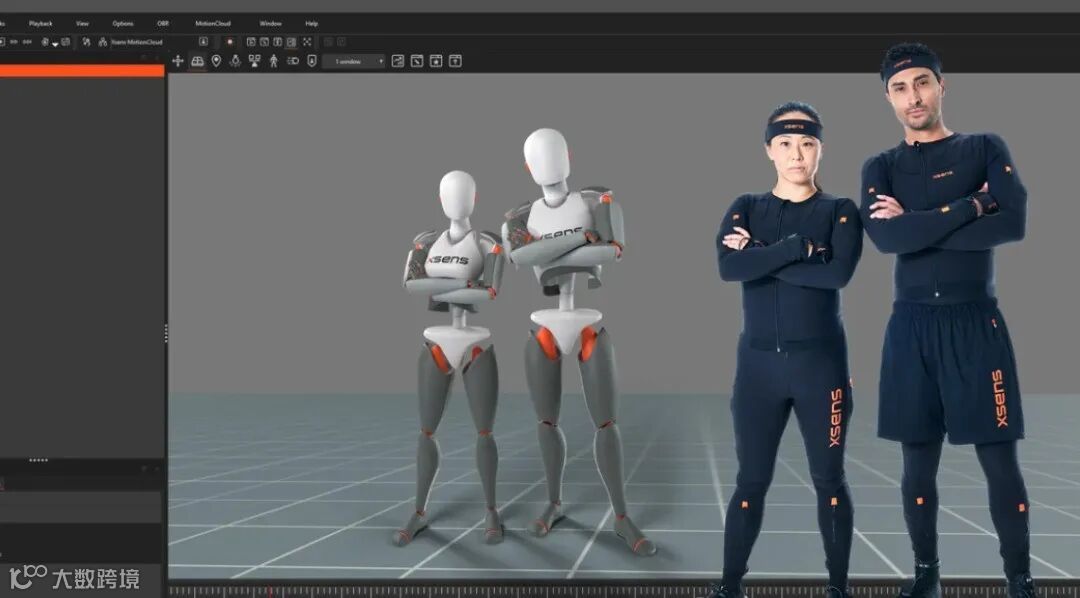Click the third window layout icon
Viewport: 1080px width, 598px height.
[278, 42]
